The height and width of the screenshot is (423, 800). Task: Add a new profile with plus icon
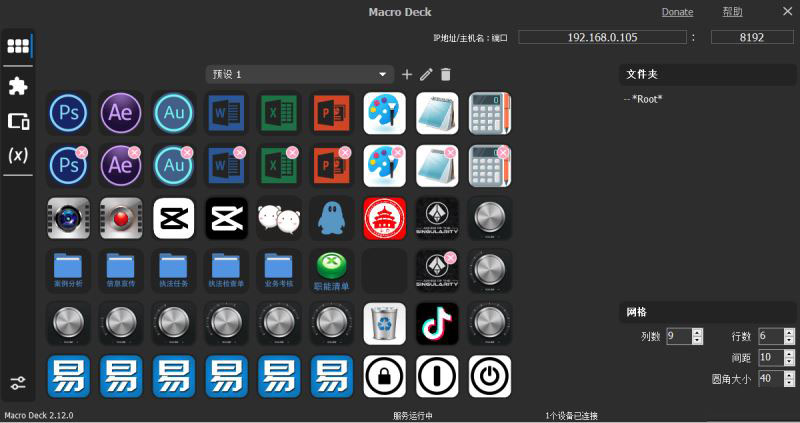coord(407,75)
